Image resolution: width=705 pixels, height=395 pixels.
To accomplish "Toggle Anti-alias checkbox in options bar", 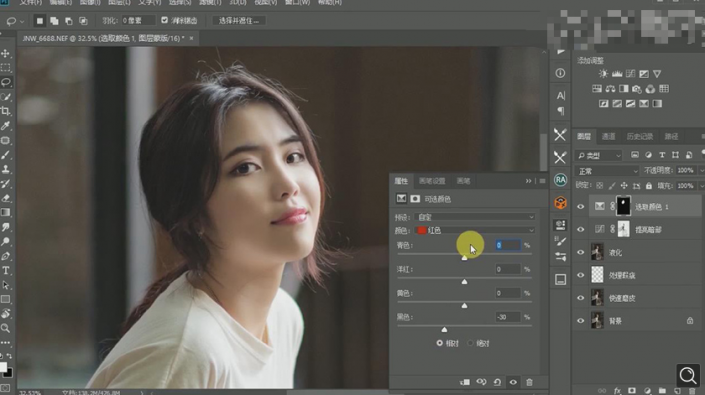I will [165, 20].
